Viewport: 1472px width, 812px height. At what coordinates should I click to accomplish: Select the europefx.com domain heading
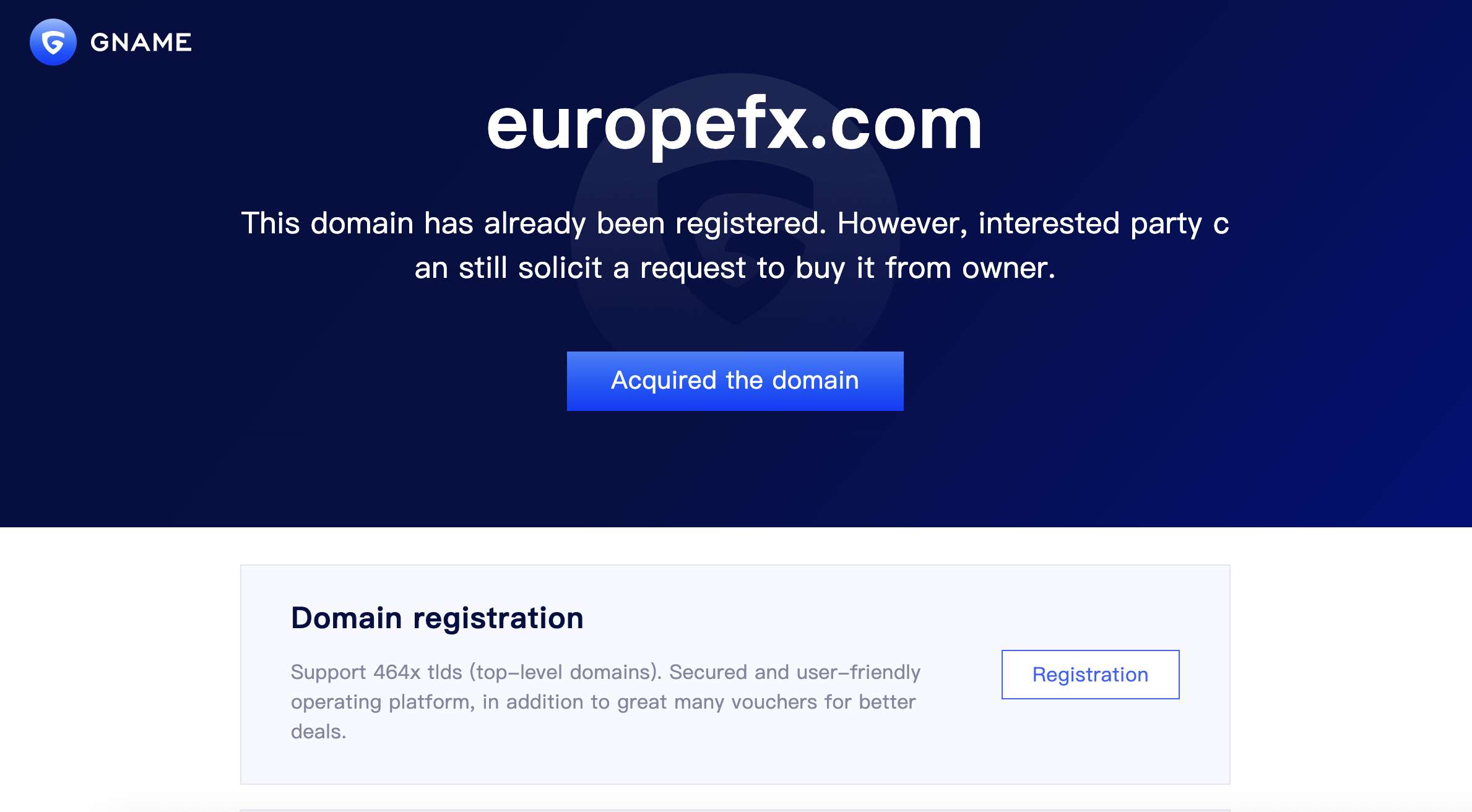click(734, 126)
